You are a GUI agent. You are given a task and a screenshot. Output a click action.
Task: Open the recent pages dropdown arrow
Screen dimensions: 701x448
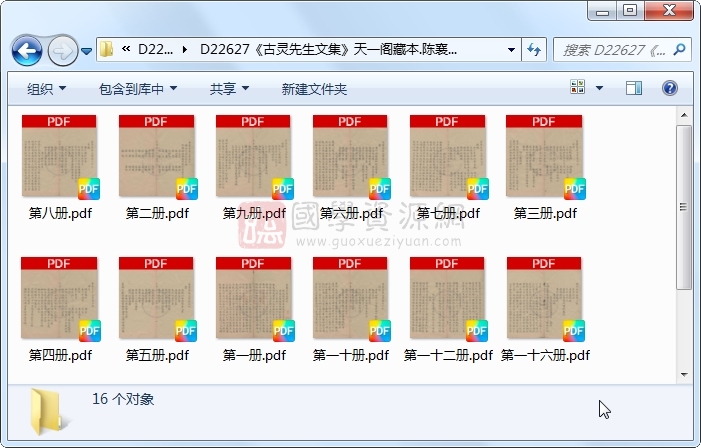click(x=87, y=51)
